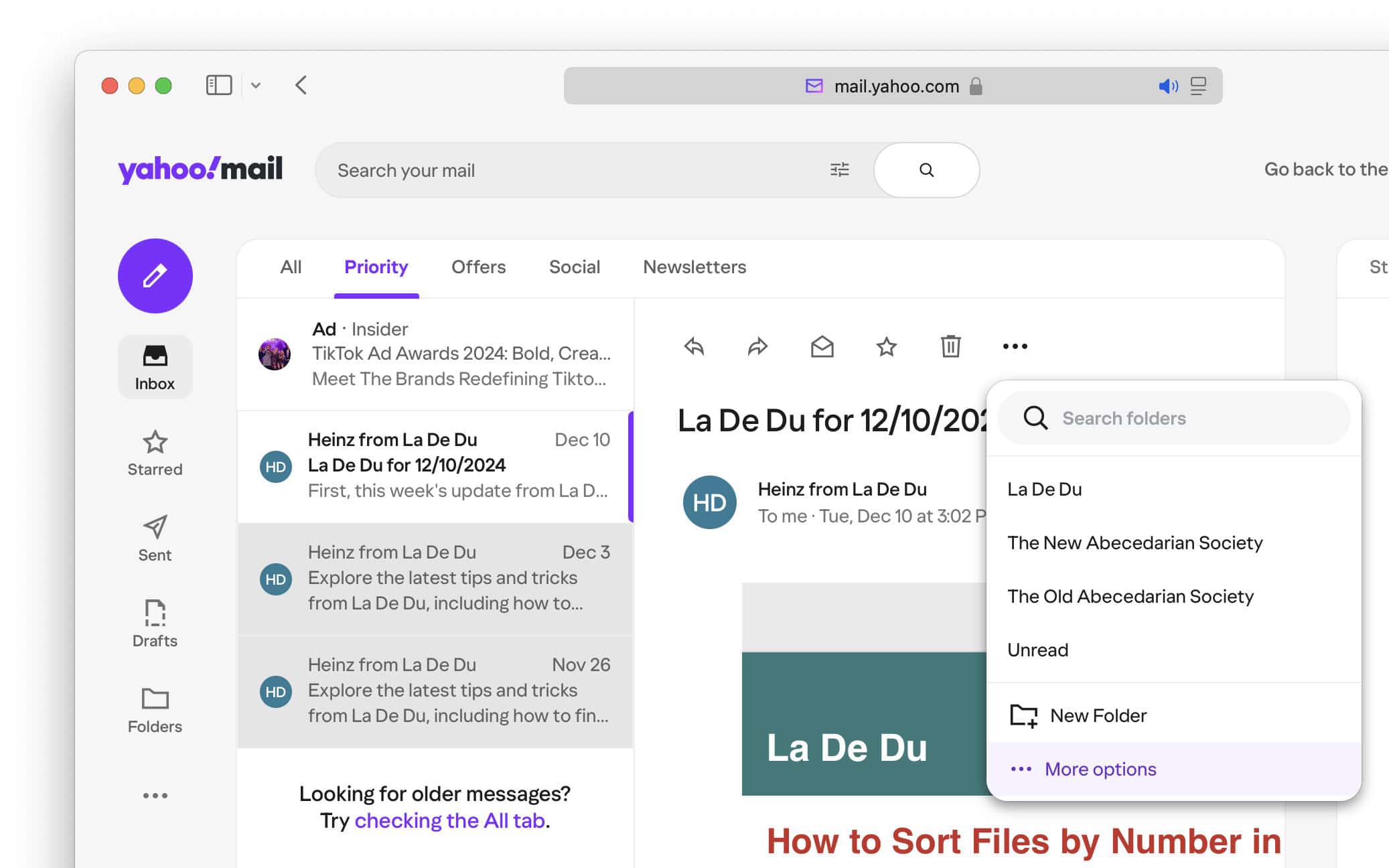
Task: Open the Sent folder
Action: 155,539
